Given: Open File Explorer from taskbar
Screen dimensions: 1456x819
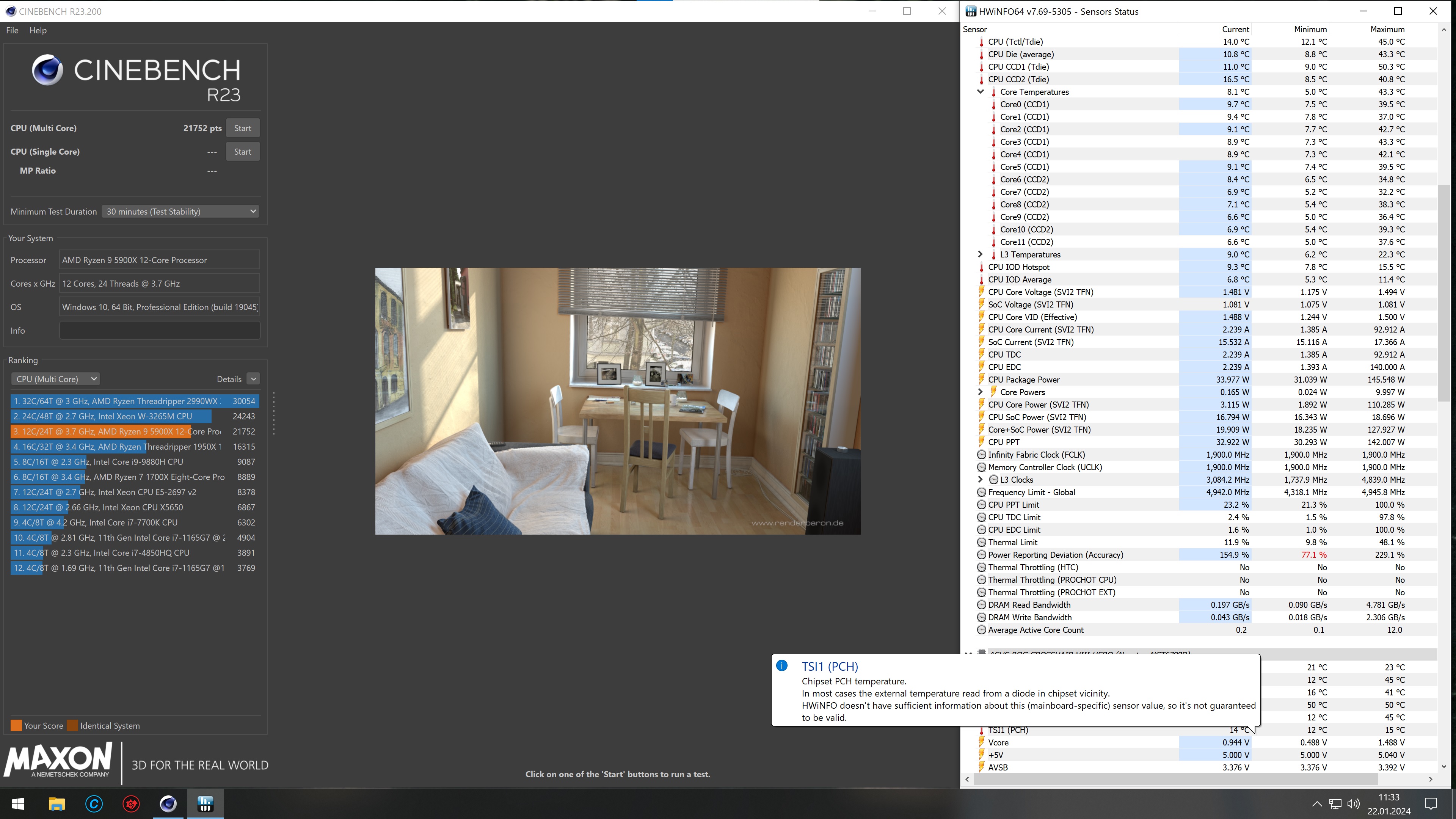Looking at the screenshot, I should click(x=56, y=804).
